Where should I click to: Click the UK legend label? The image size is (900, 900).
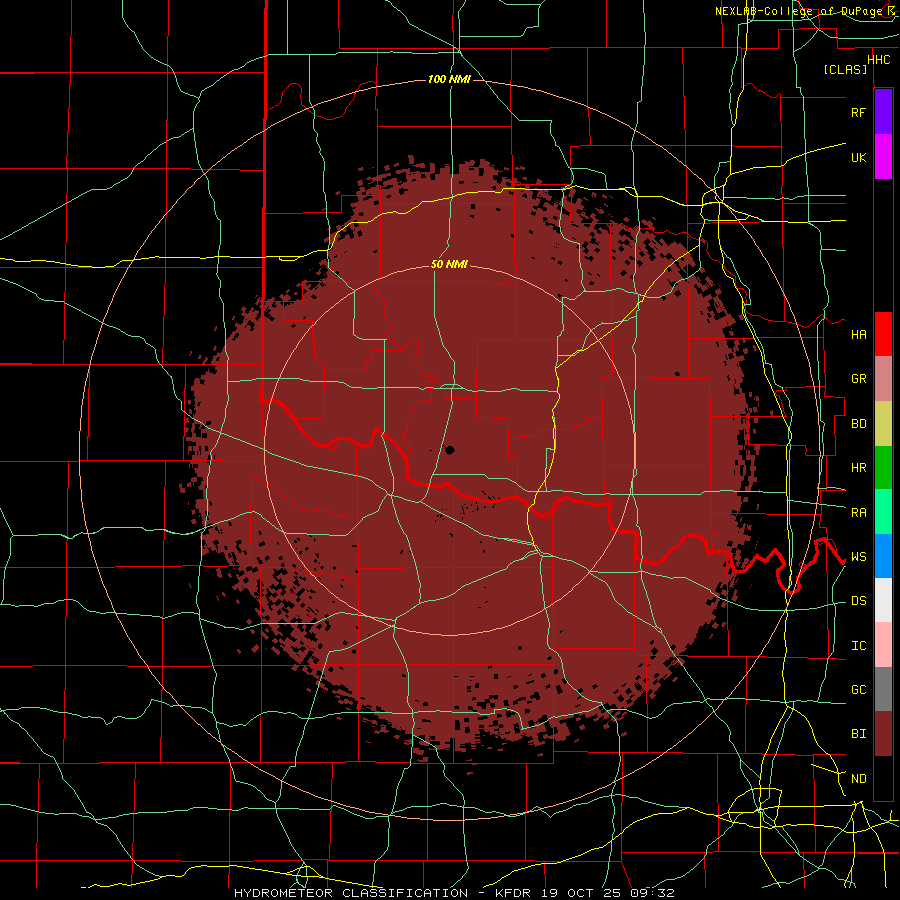[858, 157]
